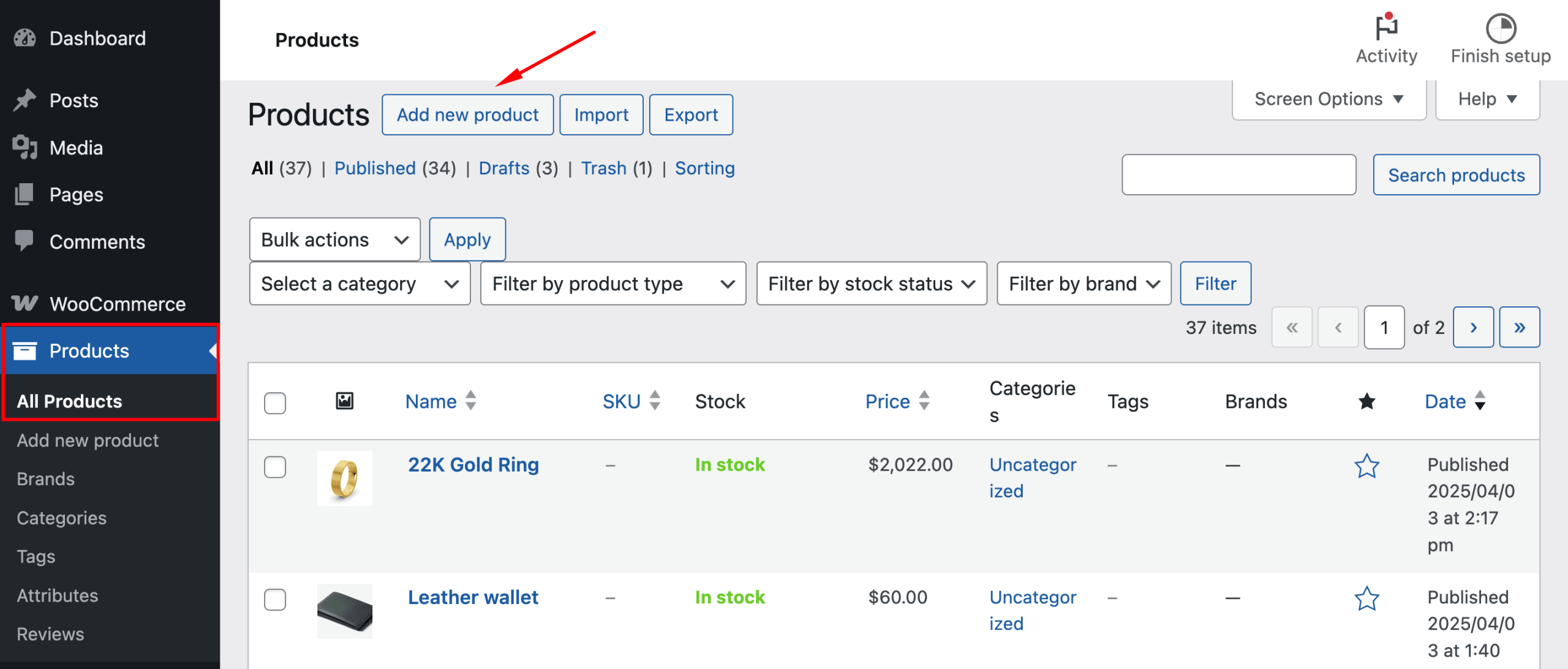This screenshot has height=669, width=1568.
Task: Expand the Screen Options panel
Action: (x=1329, y=99)
